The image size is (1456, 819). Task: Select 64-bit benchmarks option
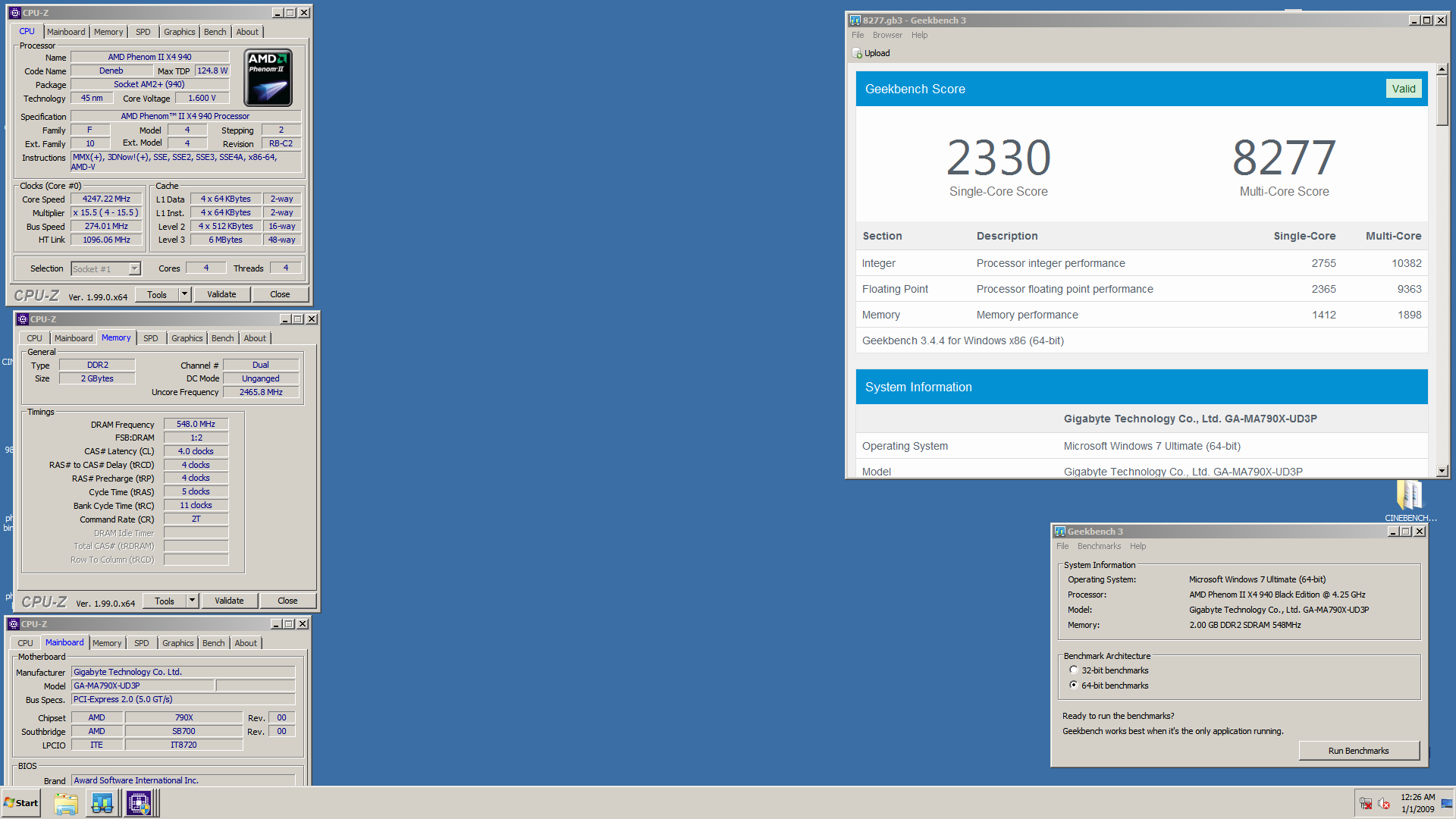pyautogui.click(x=1073, y=686)
